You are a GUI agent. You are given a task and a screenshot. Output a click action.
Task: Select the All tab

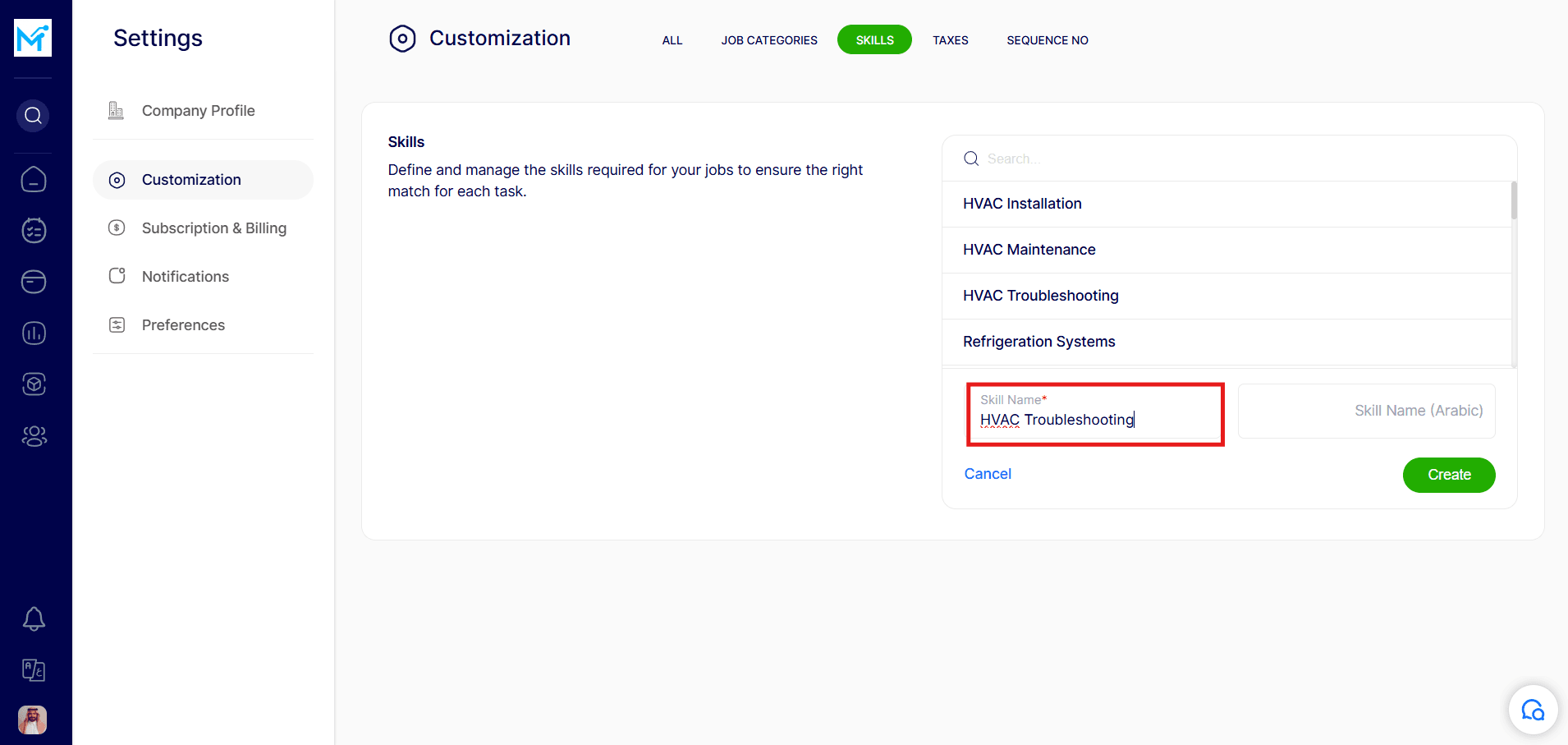pos(672,40)
